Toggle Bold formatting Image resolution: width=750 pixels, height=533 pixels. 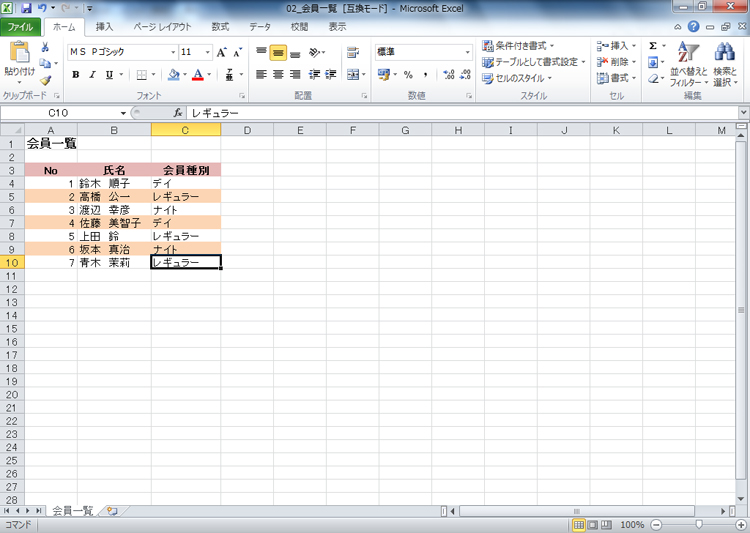coord(76,75)
